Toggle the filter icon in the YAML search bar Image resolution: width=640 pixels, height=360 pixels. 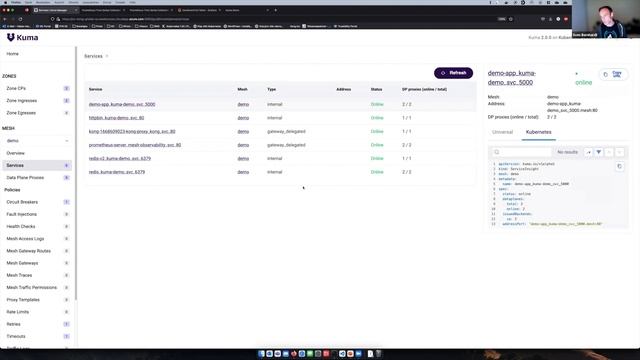598,152
